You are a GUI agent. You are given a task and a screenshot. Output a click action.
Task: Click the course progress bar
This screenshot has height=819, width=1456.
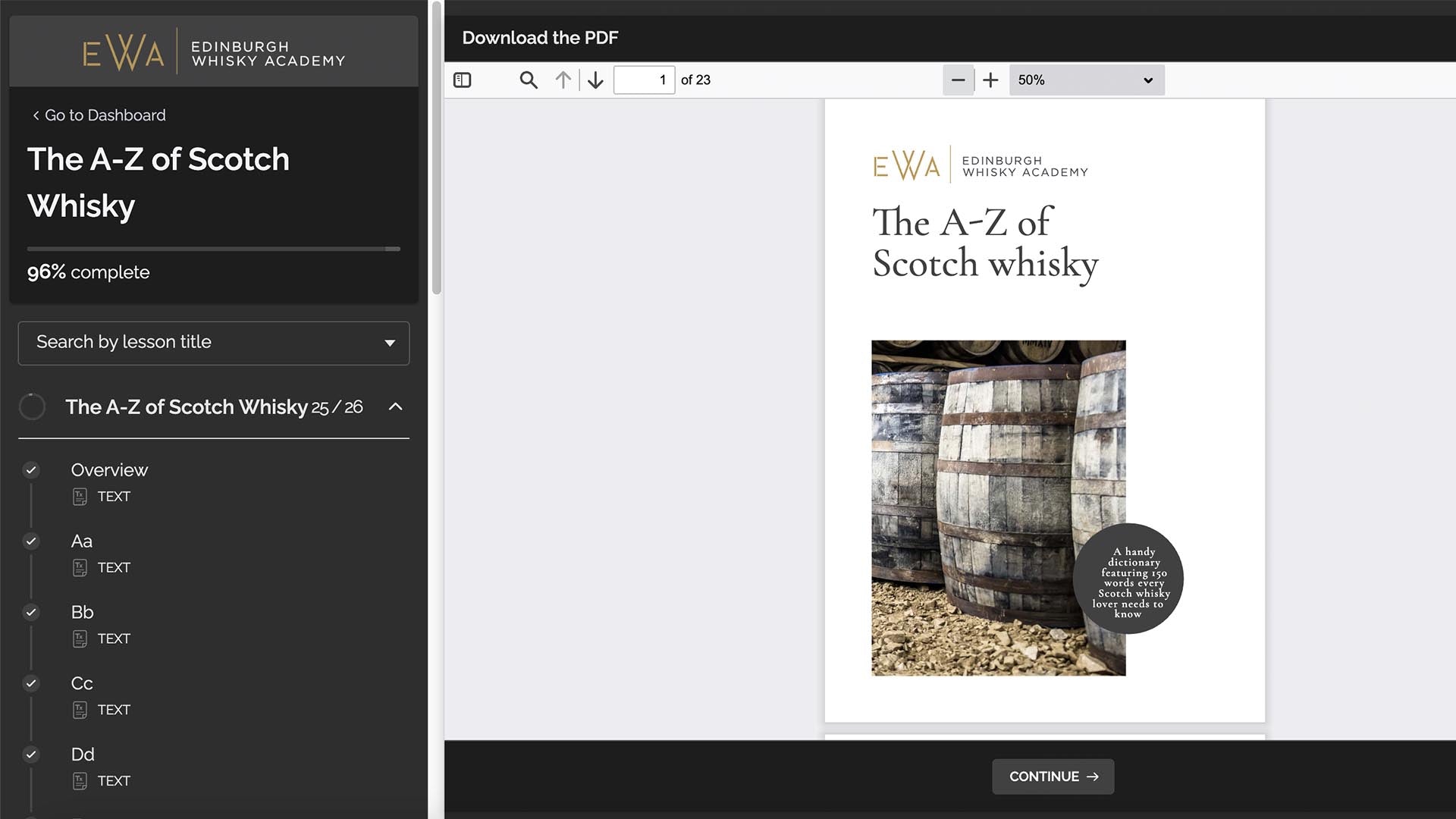click(x=214, y=249)
